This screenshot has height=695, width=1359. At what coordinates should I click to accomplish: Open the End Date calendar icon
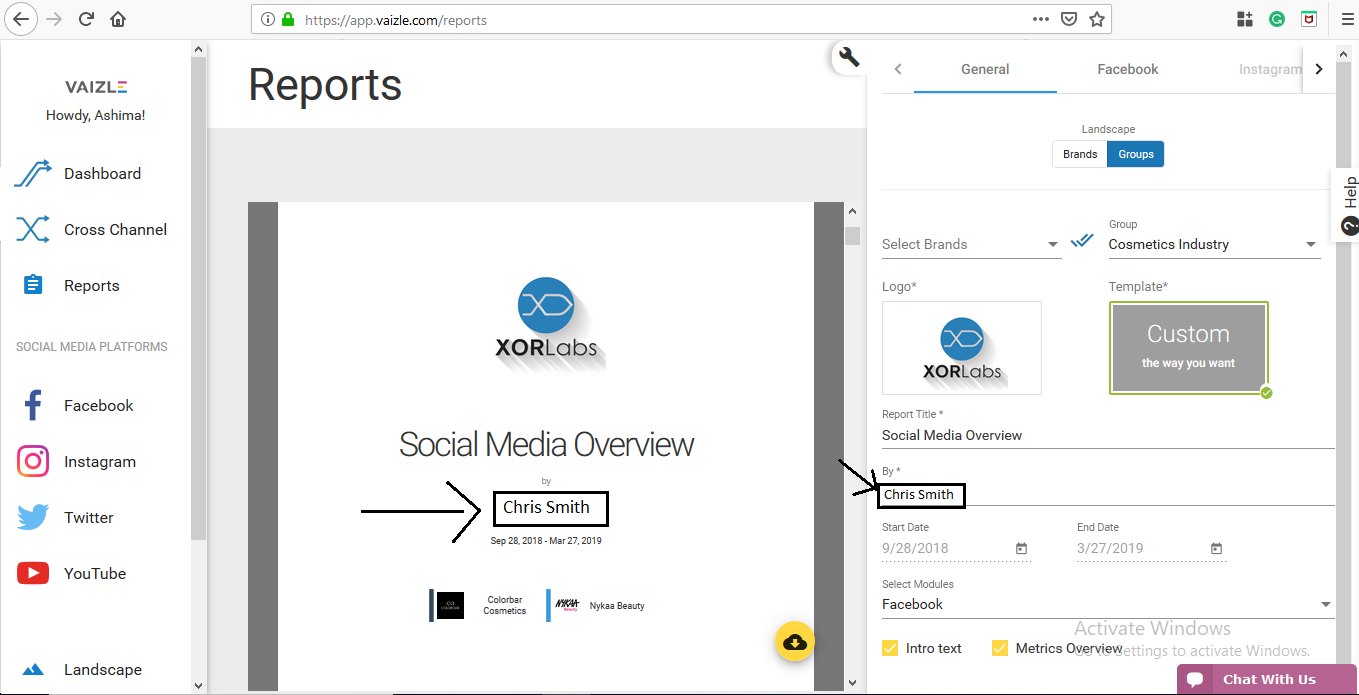click(1216, 548)
